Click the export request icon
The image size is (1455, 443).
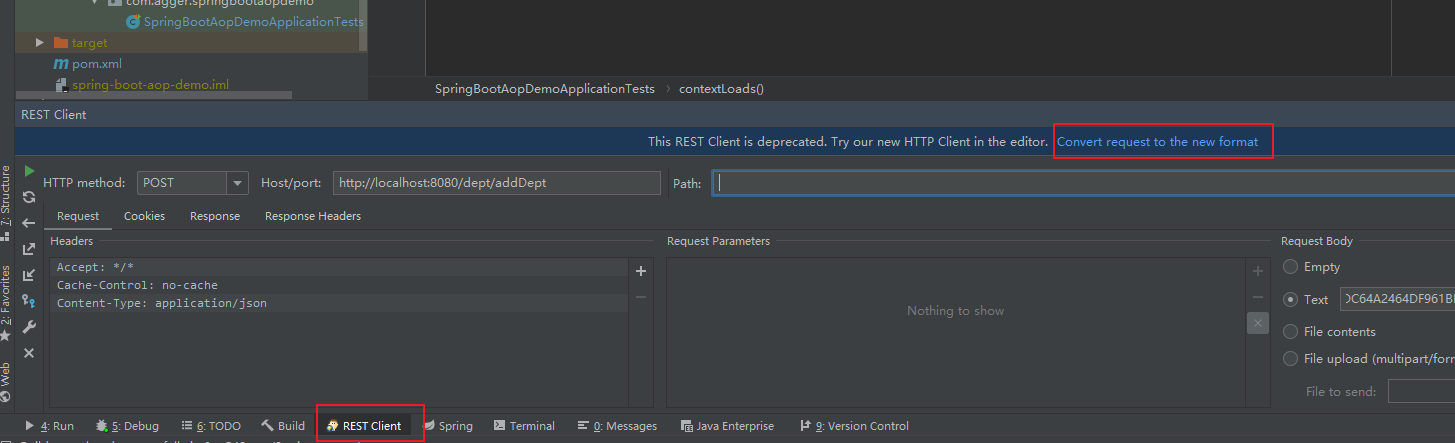29,249
